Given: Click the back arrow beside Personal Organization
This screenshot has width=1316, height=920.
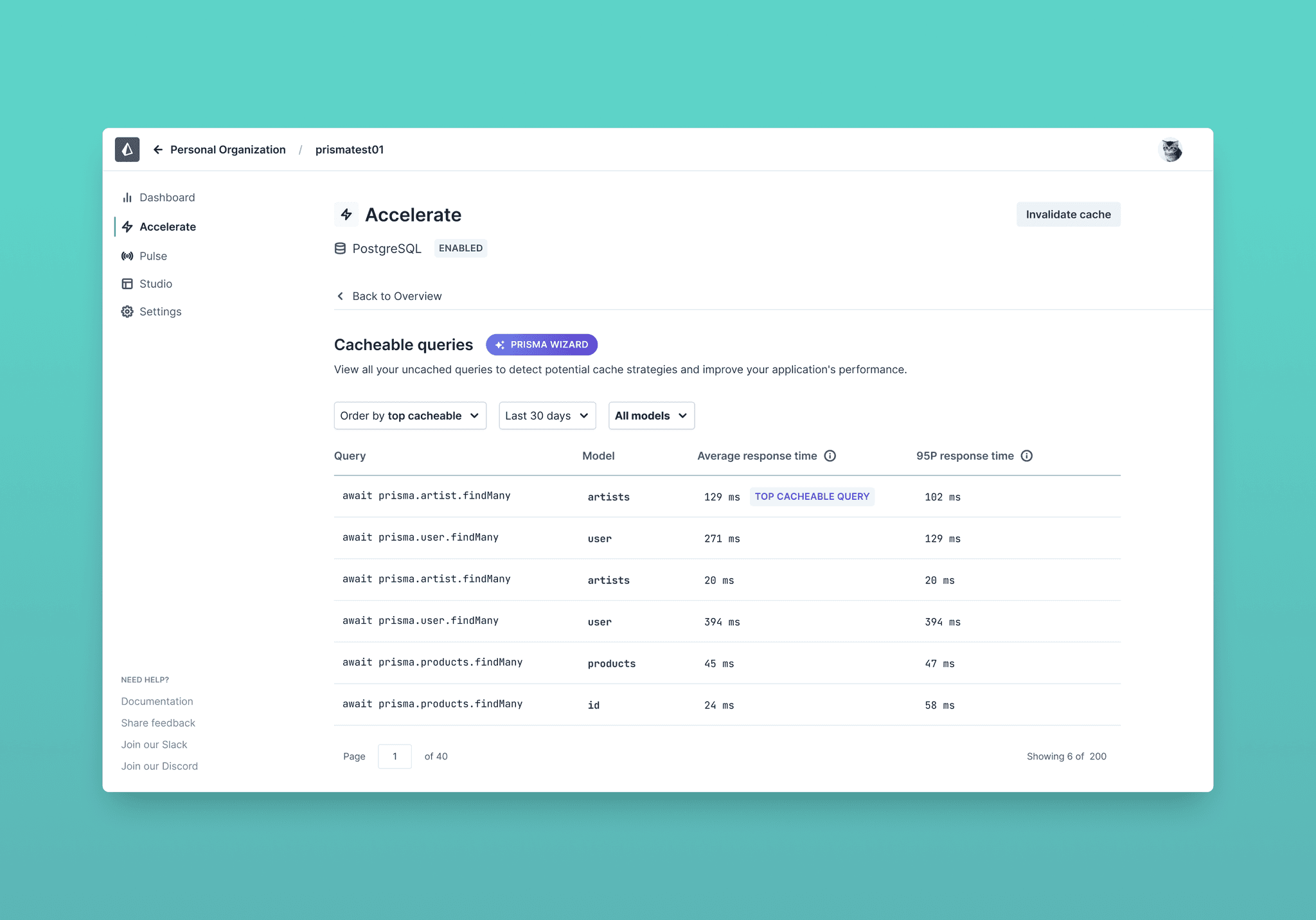Looking at the screenshot, I should pos(158,150).
